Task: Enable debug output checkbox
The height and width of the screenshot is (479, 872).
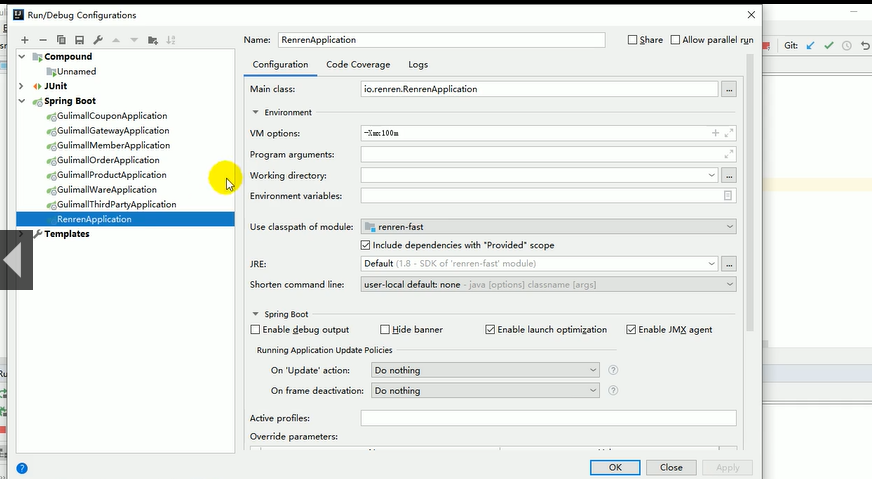Action: 255,329
